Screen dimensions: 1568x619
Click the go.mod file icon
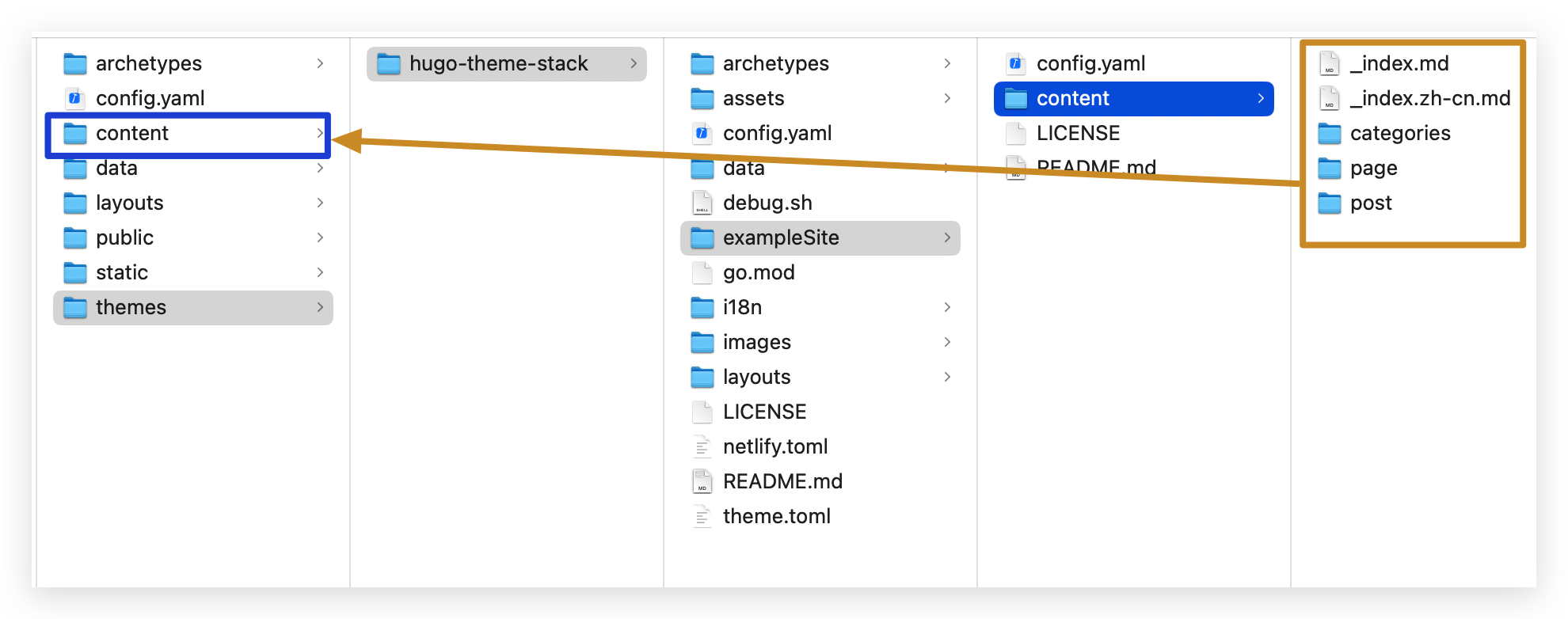(x=702, y=272)
